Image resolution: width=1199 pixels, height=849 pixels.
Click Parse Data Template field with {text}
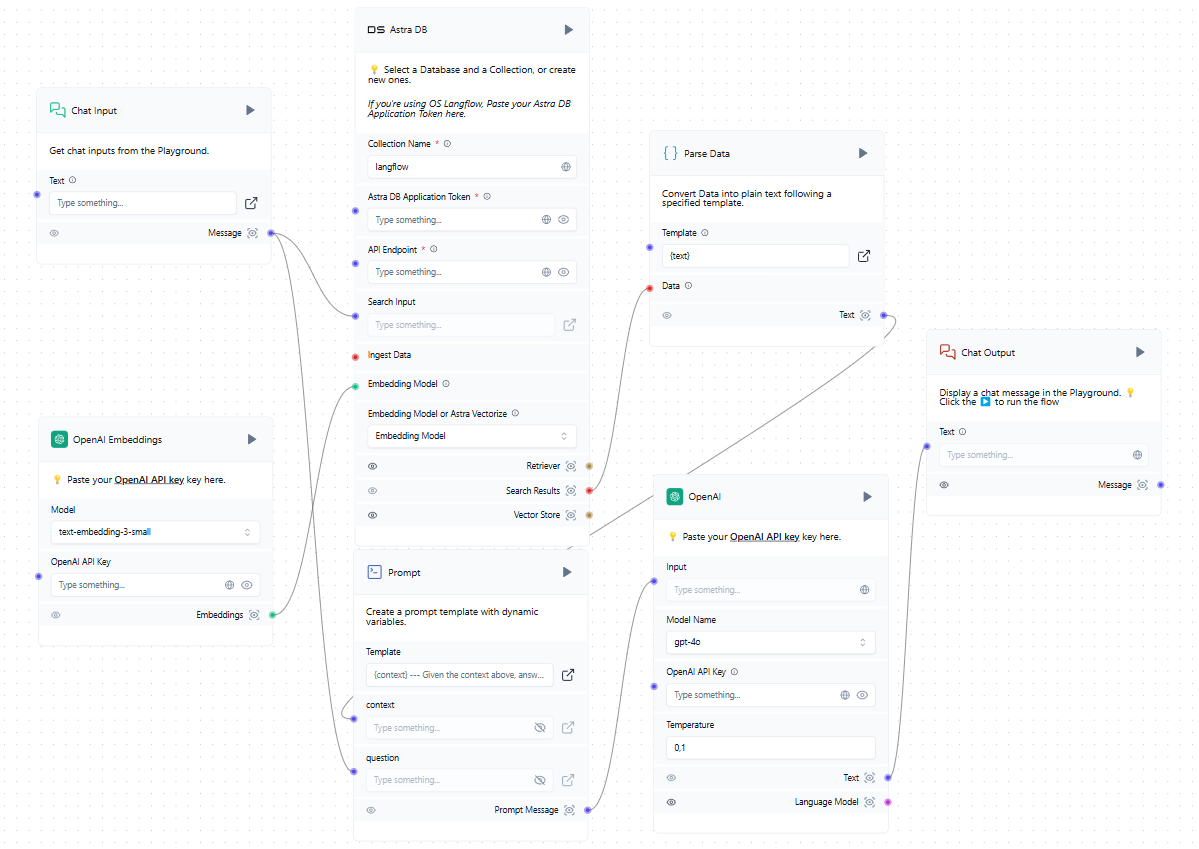point(755,256)
